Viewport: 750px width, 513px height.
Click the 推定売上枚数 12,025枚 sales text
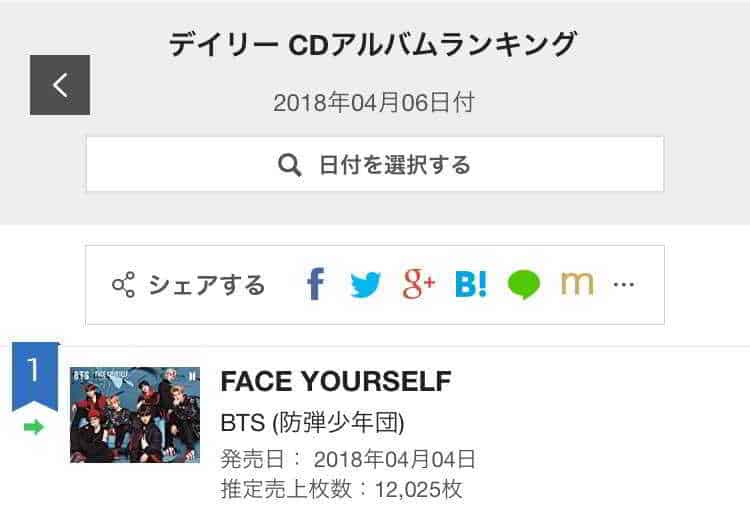341,490
